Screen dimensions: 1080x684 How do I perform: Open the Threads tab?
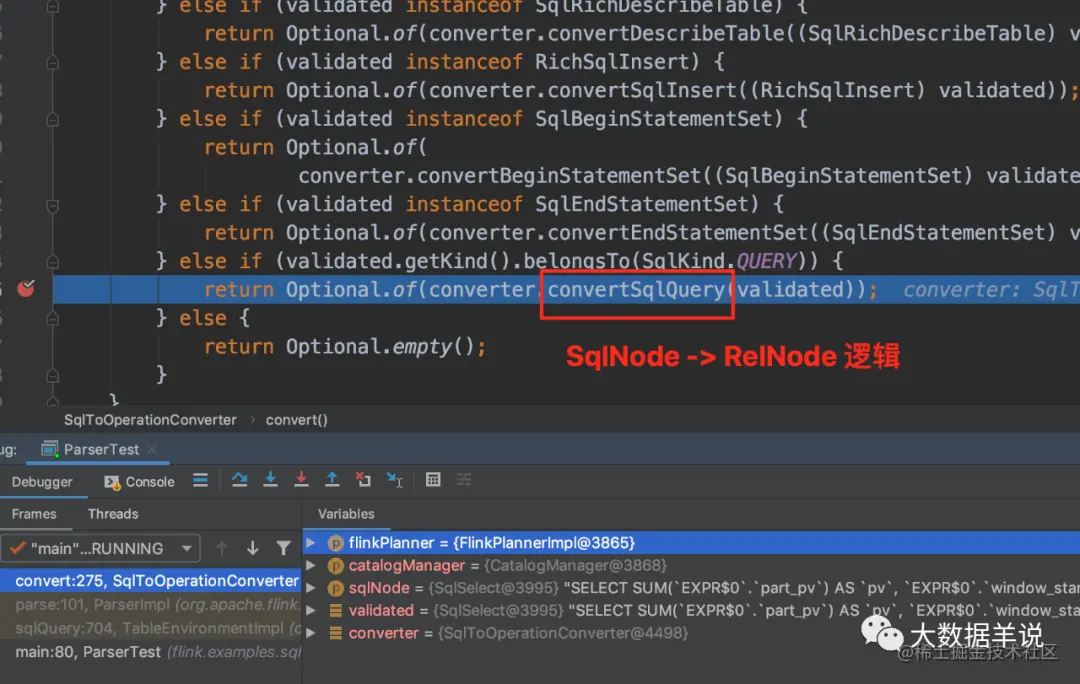113,514
